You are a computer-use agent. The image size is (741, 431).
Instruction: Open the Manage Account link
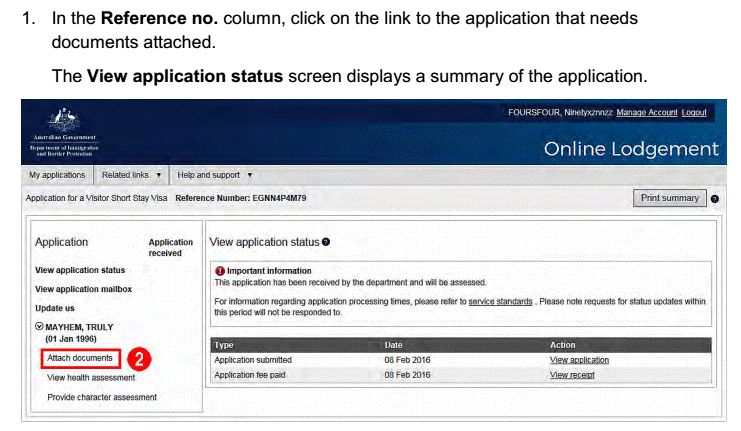click(647, 112)
